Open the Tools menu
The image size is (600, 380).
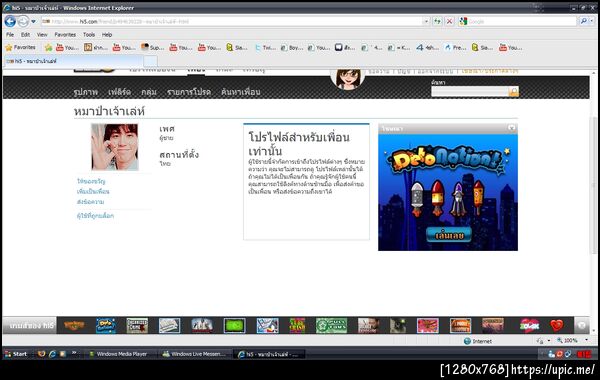click(x=89, y=34)
